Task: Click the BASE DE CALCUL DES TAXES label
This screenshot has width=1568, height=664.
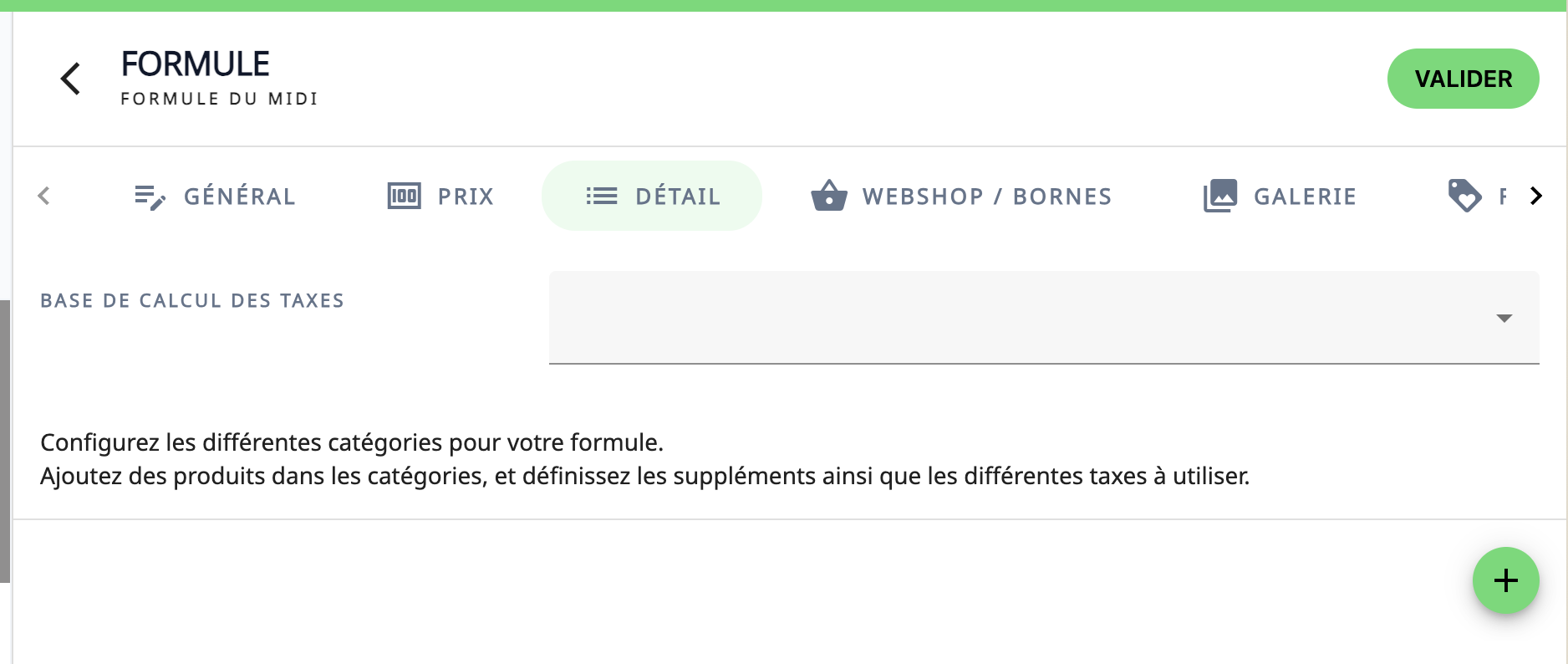Action: click(192, 301)
